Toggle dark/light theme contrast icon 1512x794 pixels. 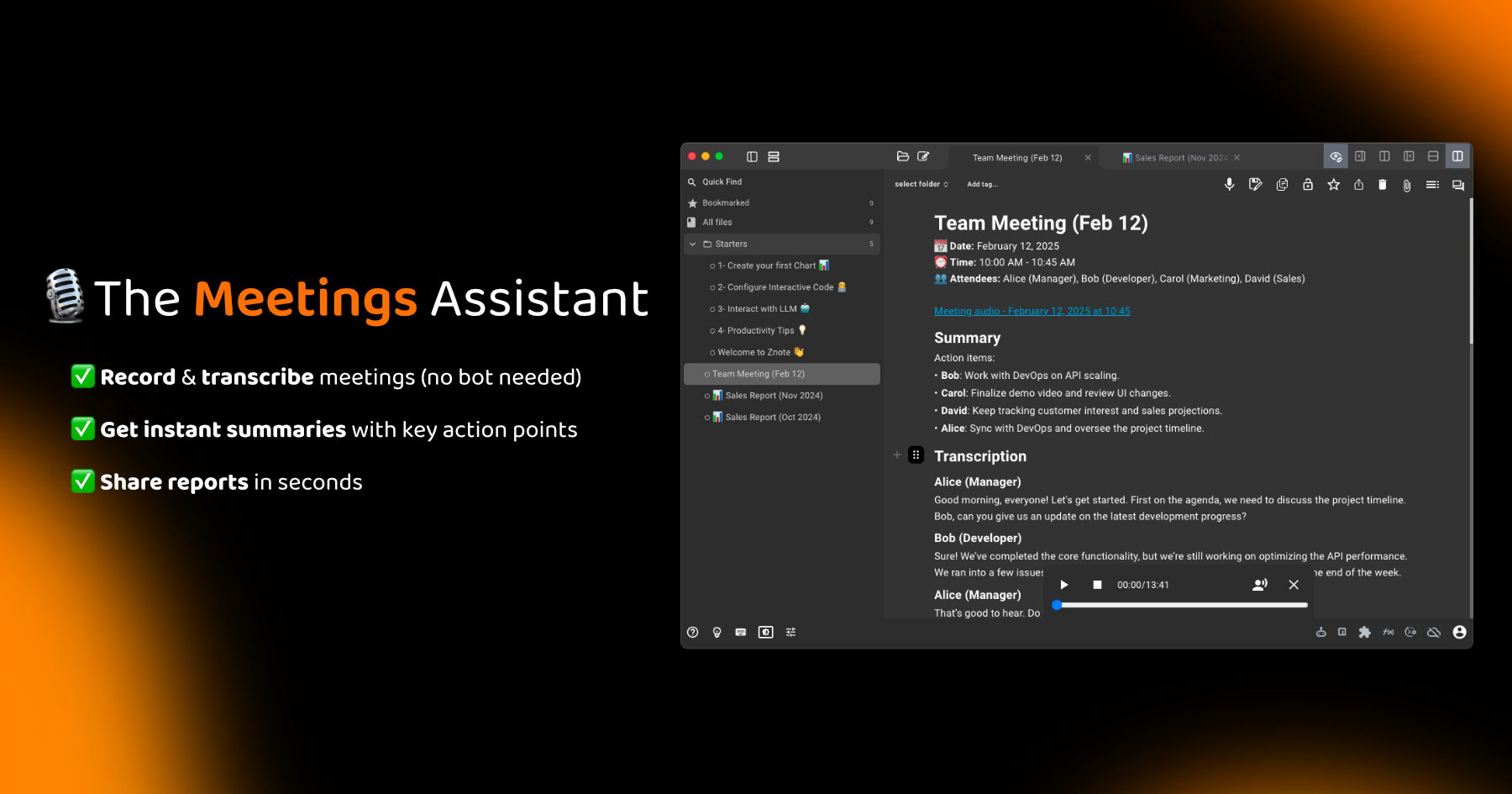pos(765,632)
